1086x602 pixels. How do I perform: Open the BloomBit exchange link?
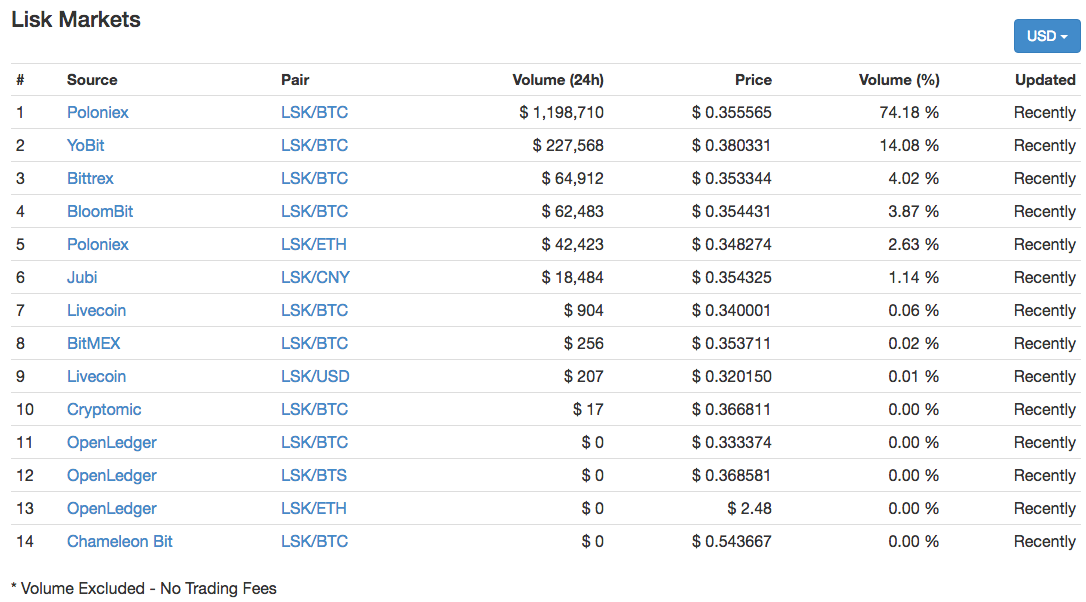pyautogui.click(x=100, y=211)
